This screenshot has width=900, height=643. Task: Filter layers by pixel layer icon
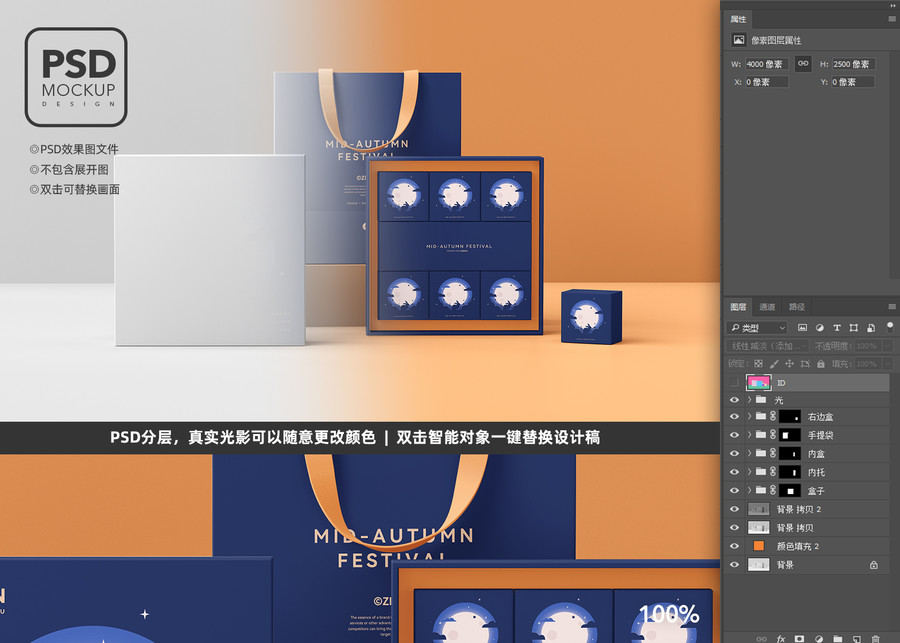(802, 328)
